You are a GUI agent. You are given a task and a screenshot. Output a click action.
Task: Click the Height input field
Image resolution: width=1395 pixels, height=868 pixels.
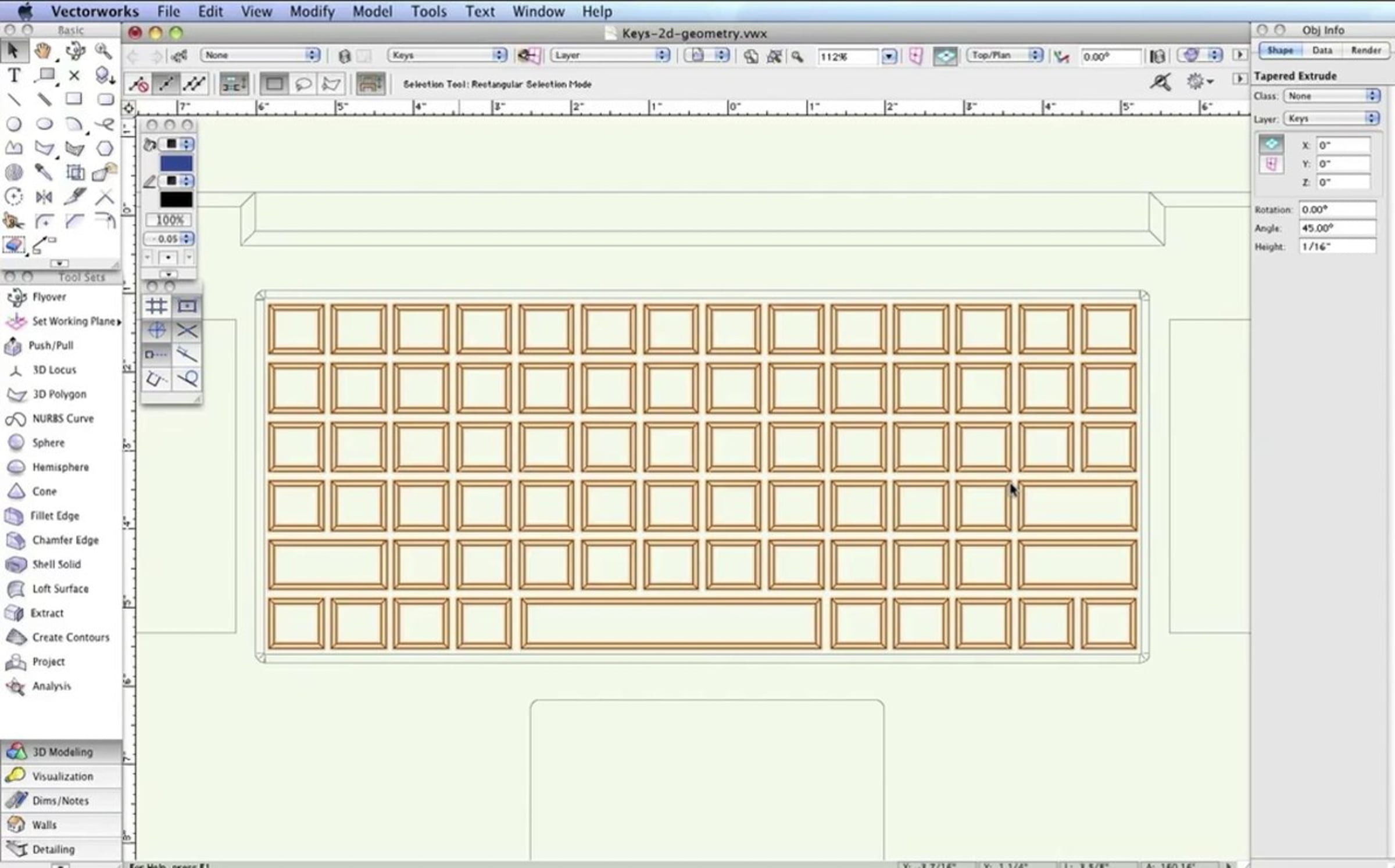coord(1337,246)
